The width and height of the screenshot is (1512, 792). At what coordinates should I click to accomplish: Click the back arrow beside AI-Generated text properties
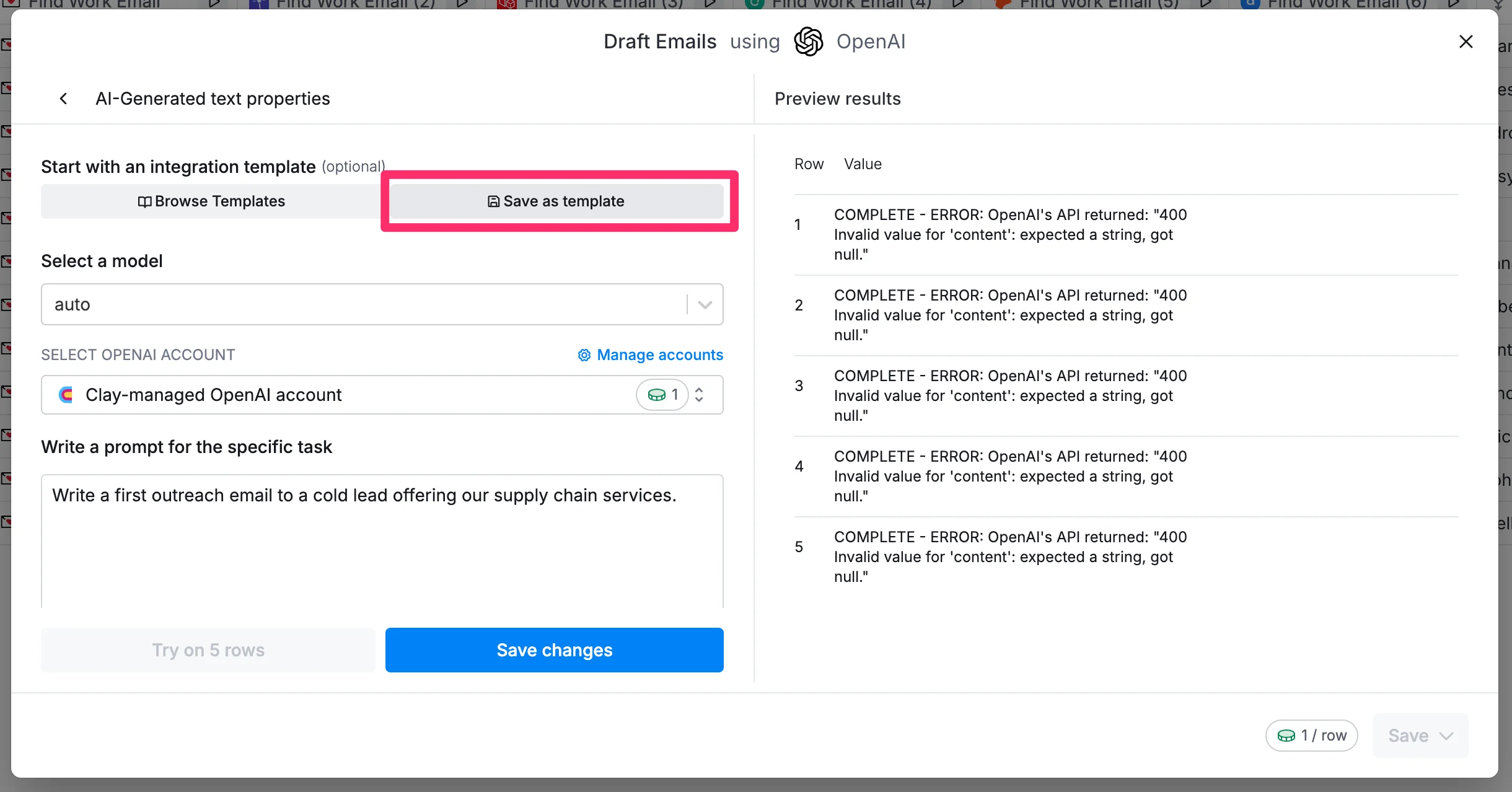coord(63,99)
